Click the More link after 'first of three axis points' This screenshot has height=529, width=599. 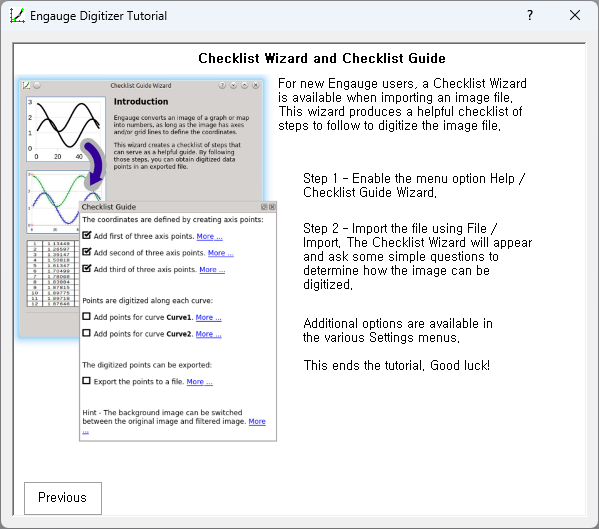pyautogui.click(x=209, y=236)
